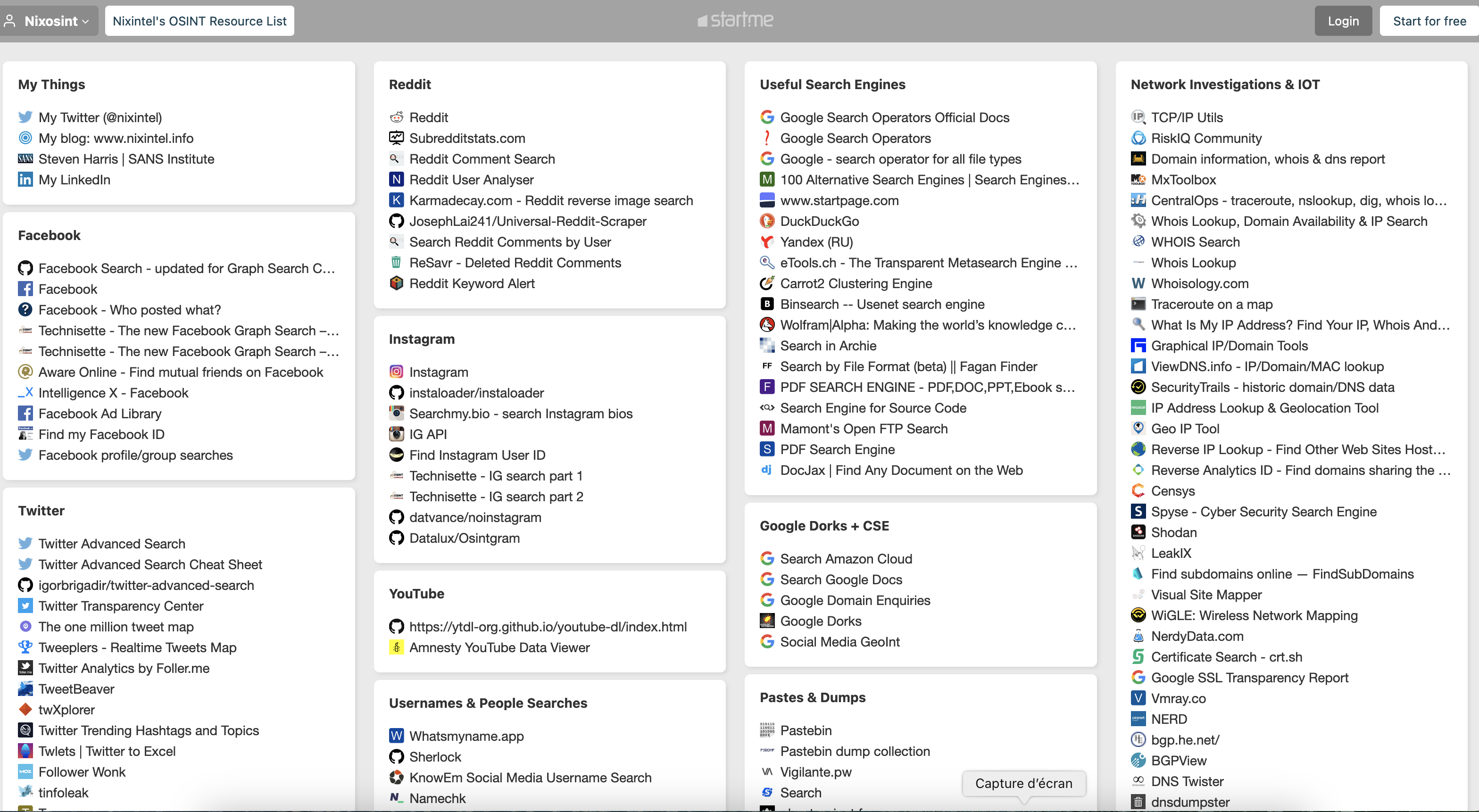Open the Pastebin dump collection link
The height and width of the screenshot is (812, 1479).
pos(854,751)
